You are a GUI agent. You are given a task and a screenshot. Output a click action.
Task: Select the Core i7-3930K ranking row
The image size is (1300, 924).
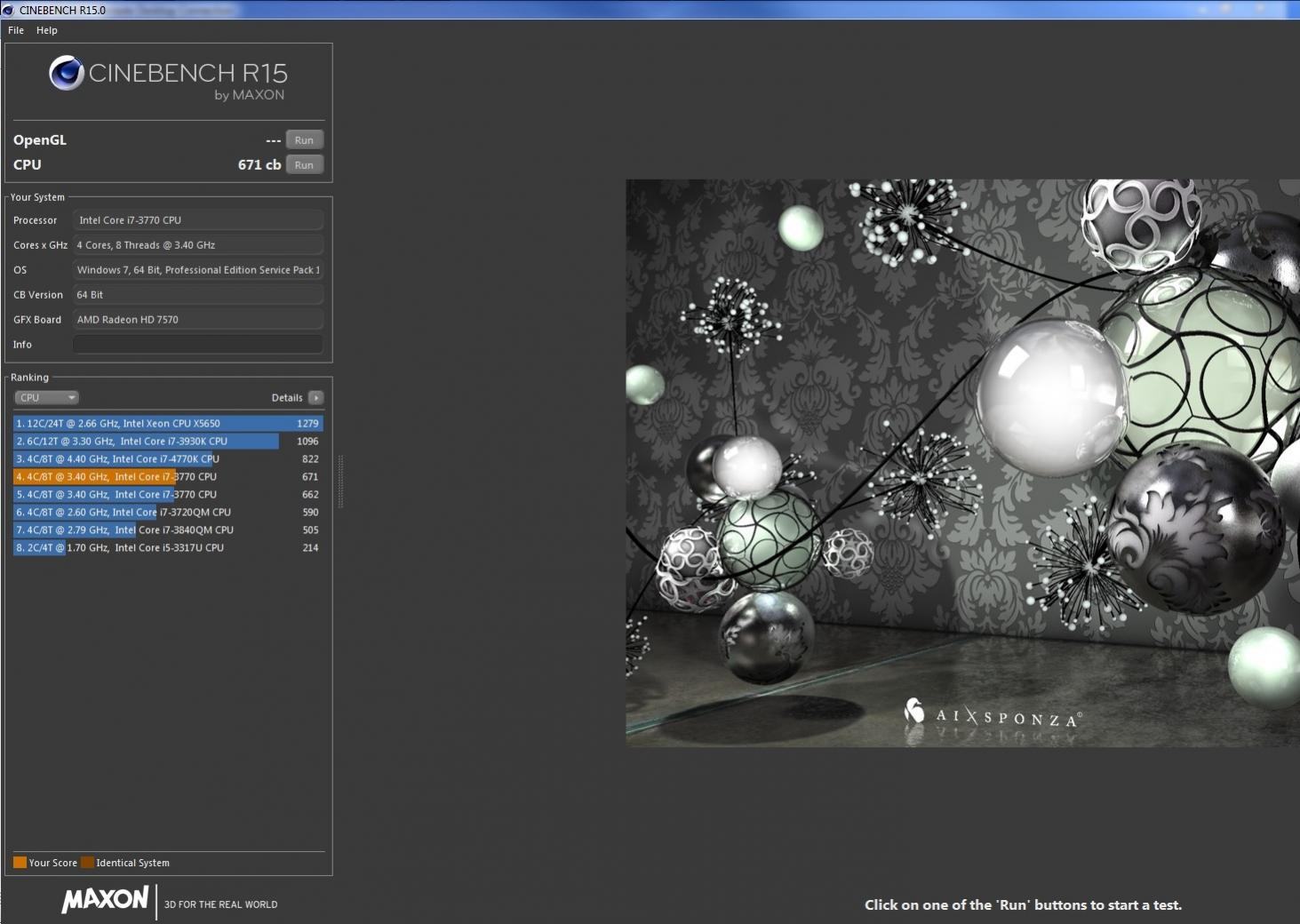(x=168, y=442)
